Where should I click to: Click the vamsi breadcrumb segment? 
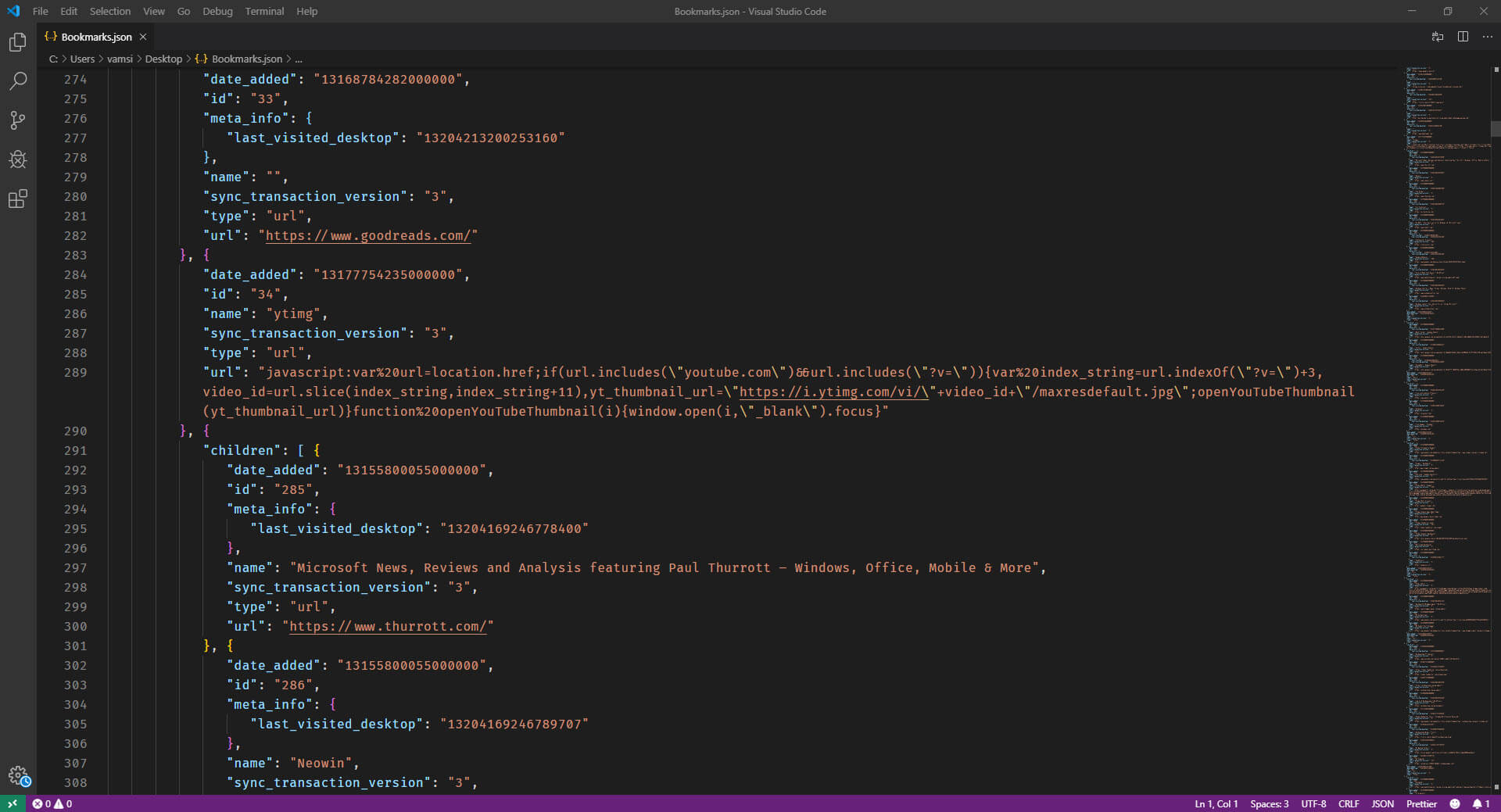[x=120, y=59]
